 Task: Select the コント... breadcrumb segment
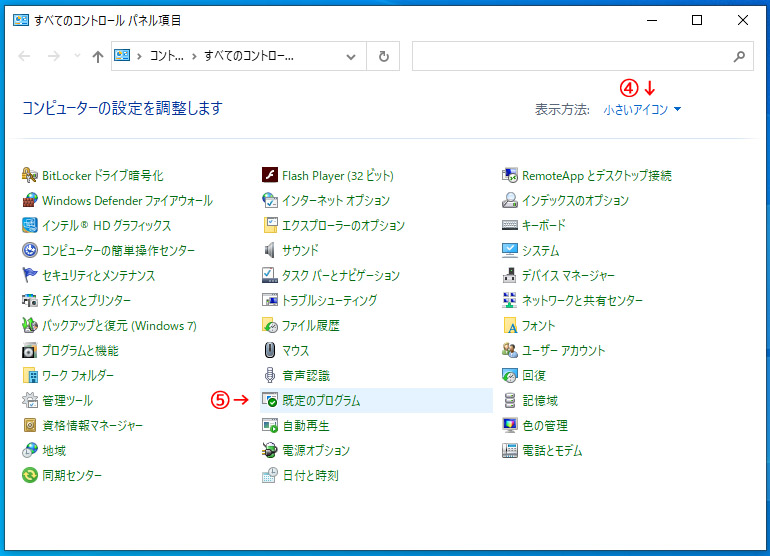coord(167,56)
